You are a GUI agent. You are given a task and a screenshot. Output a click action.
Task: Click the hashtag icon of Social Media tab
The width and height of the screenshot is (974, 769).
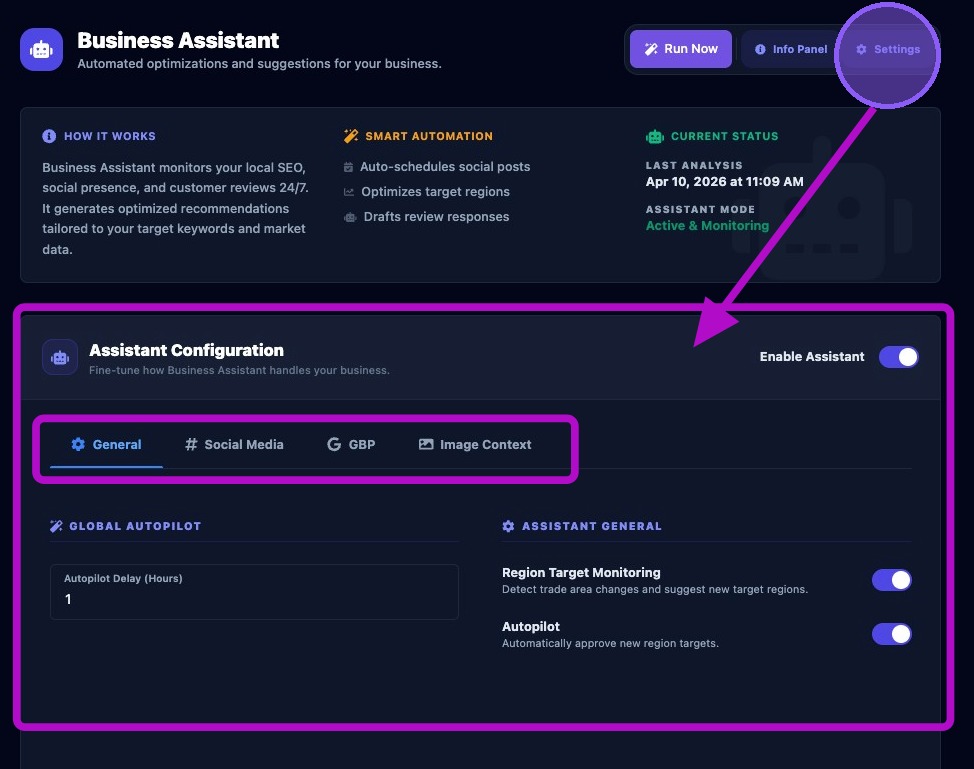191,444
